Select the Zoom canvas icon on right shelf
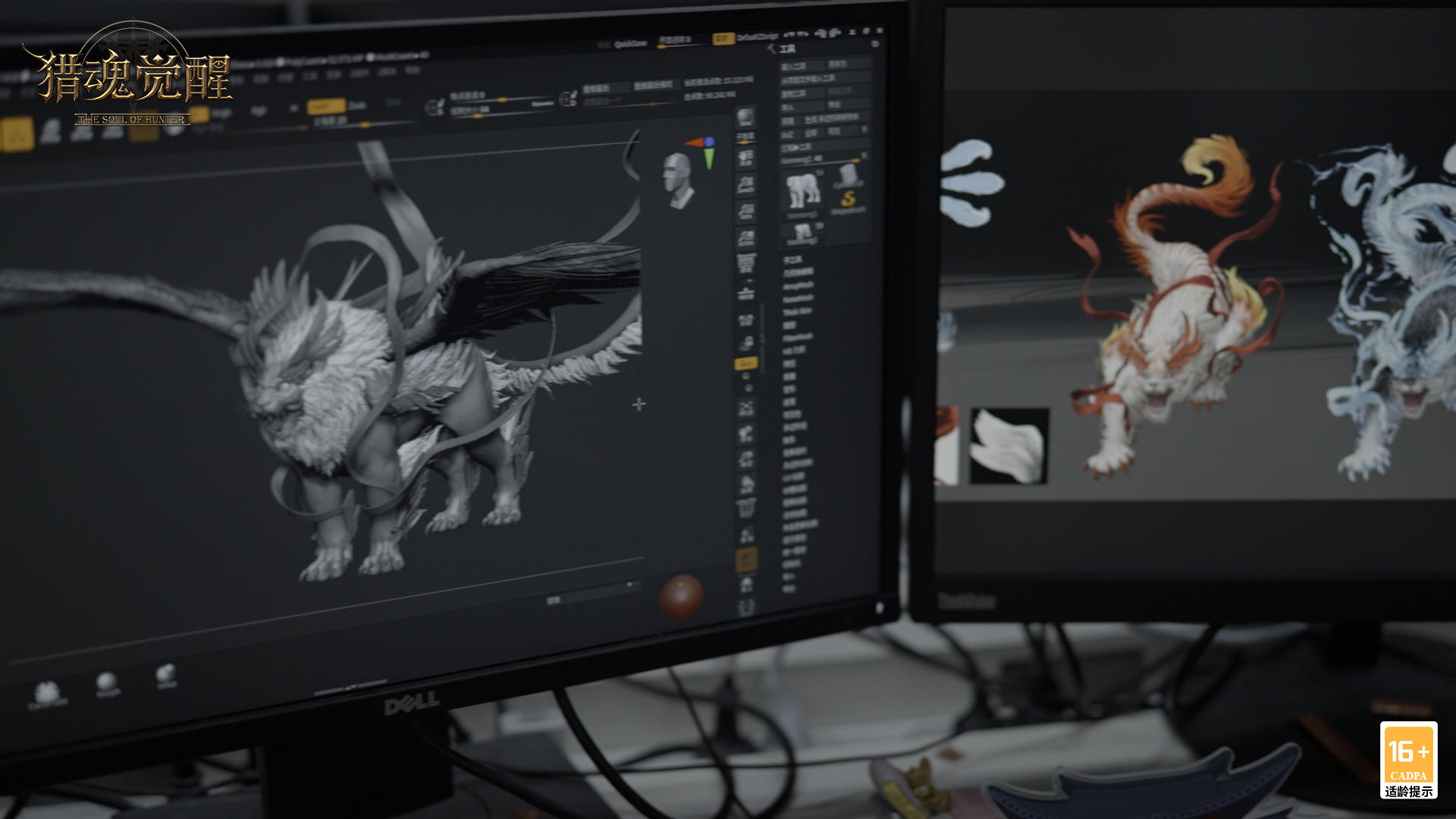 coord(746,184)
